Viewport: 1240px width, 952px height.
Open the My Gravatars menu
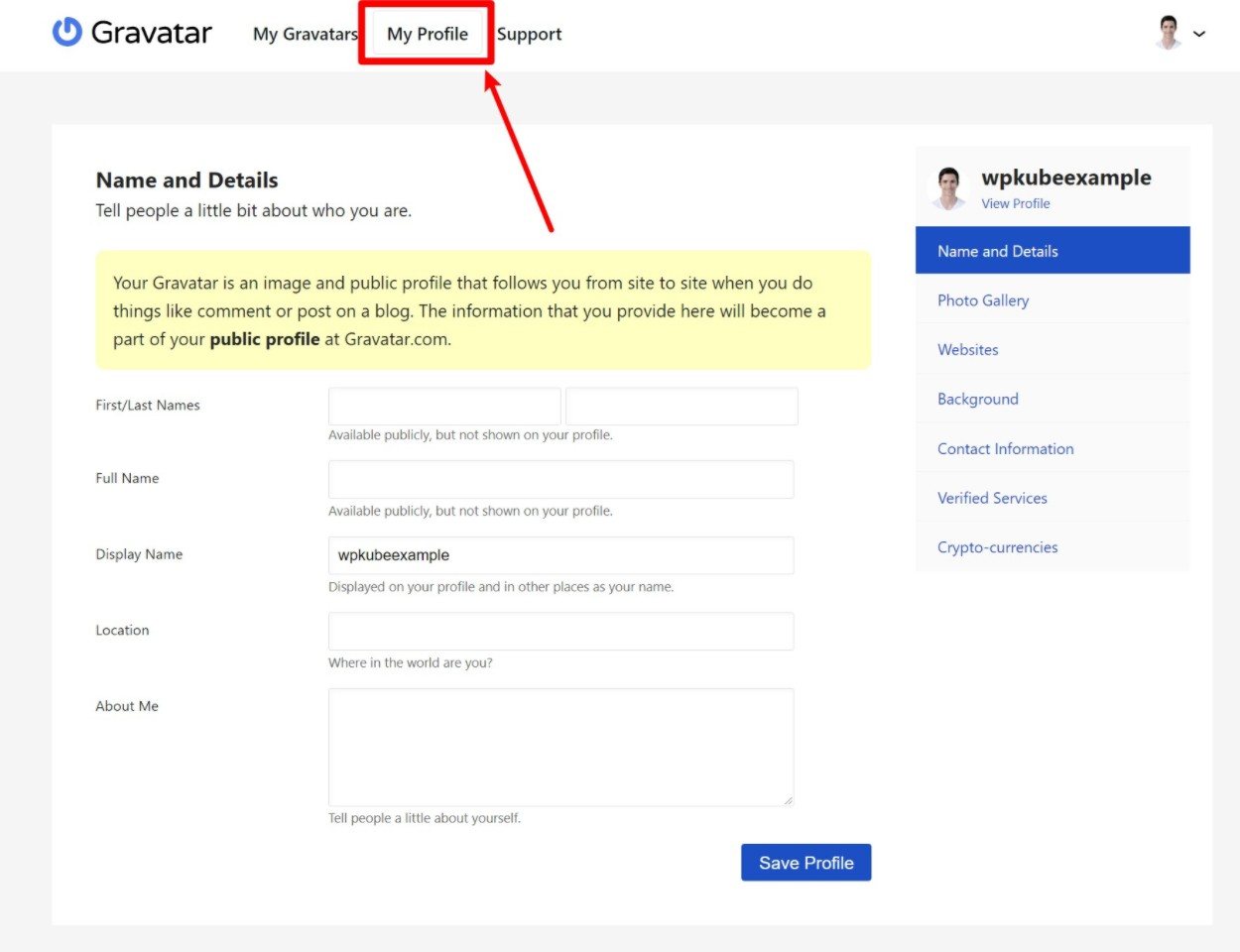[306, 34]
